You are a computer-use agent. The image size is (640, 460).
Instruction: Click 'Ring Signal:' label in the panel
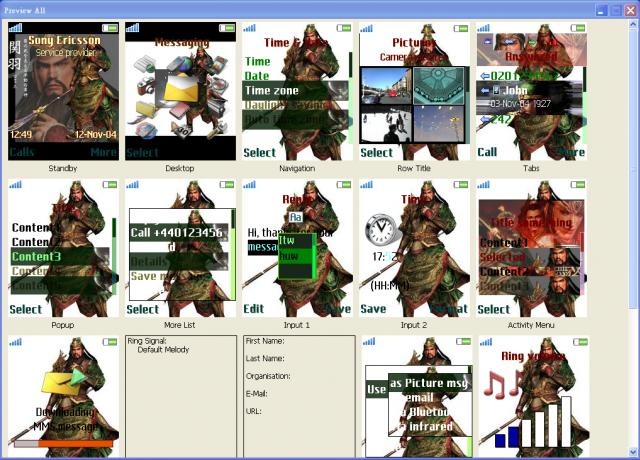[147, 341]
